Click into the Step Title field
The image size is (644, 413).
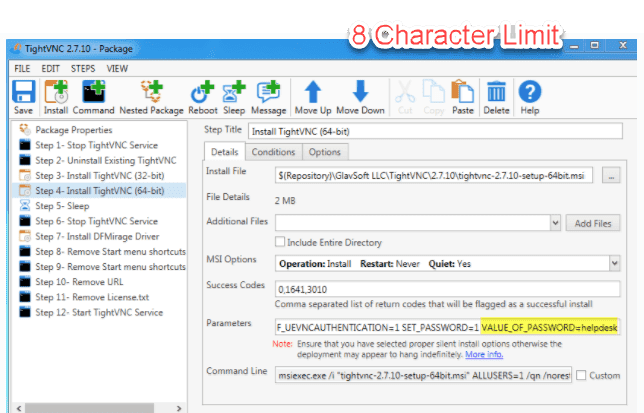[x=435, y=131]
